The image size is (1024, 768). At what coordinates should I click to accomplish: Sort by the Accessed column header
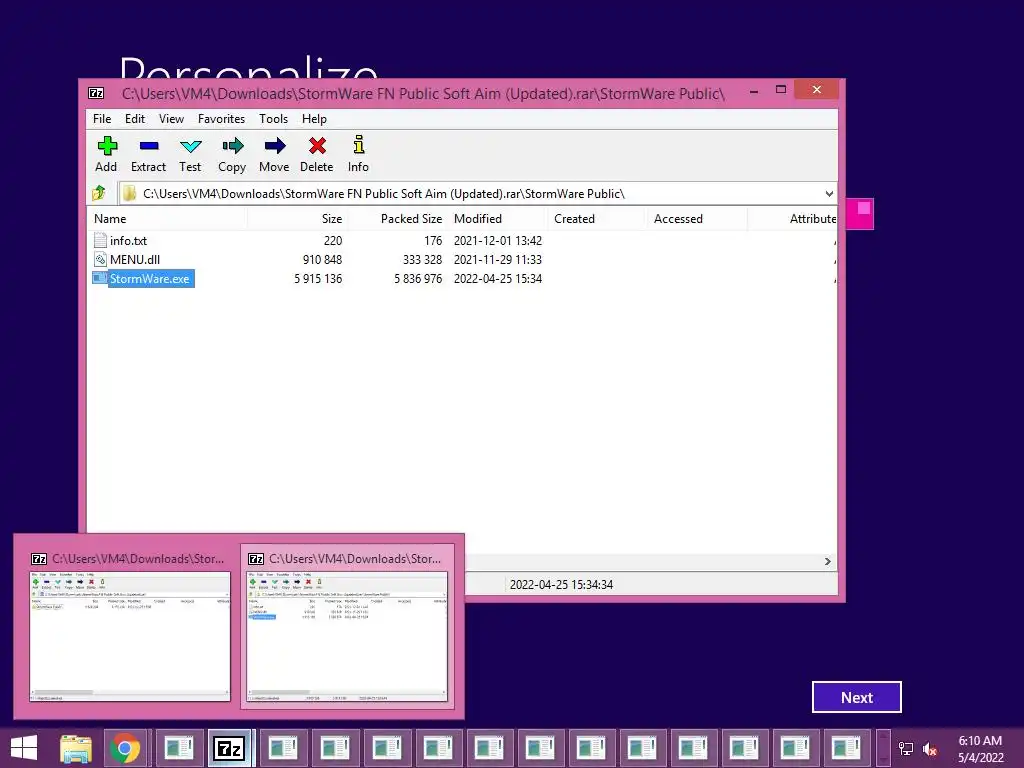(696, 219)
